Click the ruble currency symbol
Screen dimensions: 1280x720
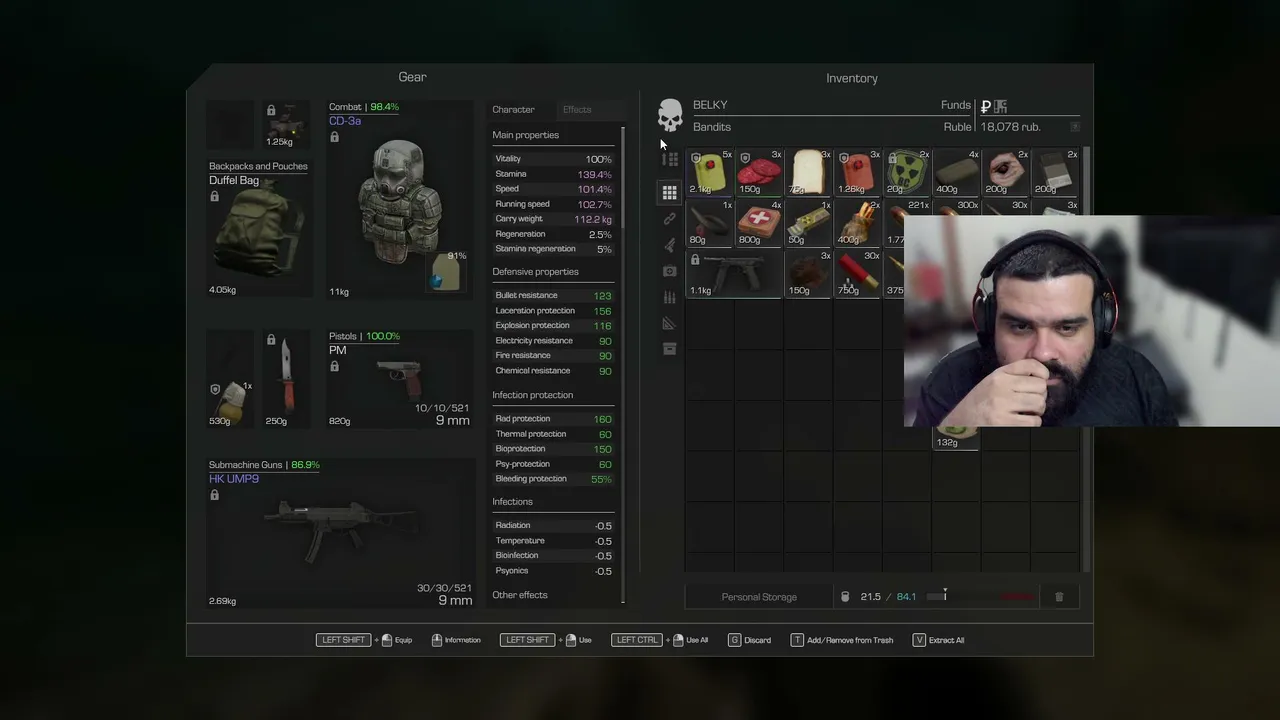[986, 106]
